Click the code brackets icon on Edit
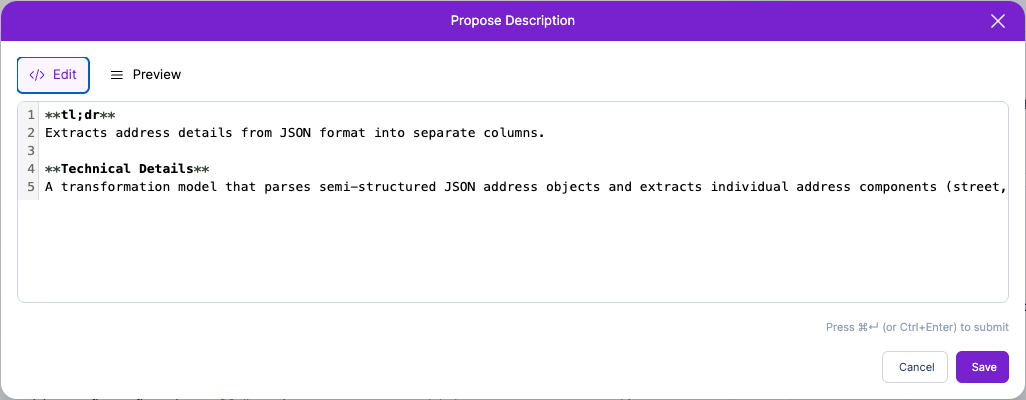This screenshot has width=1026, height=400. 37,75
